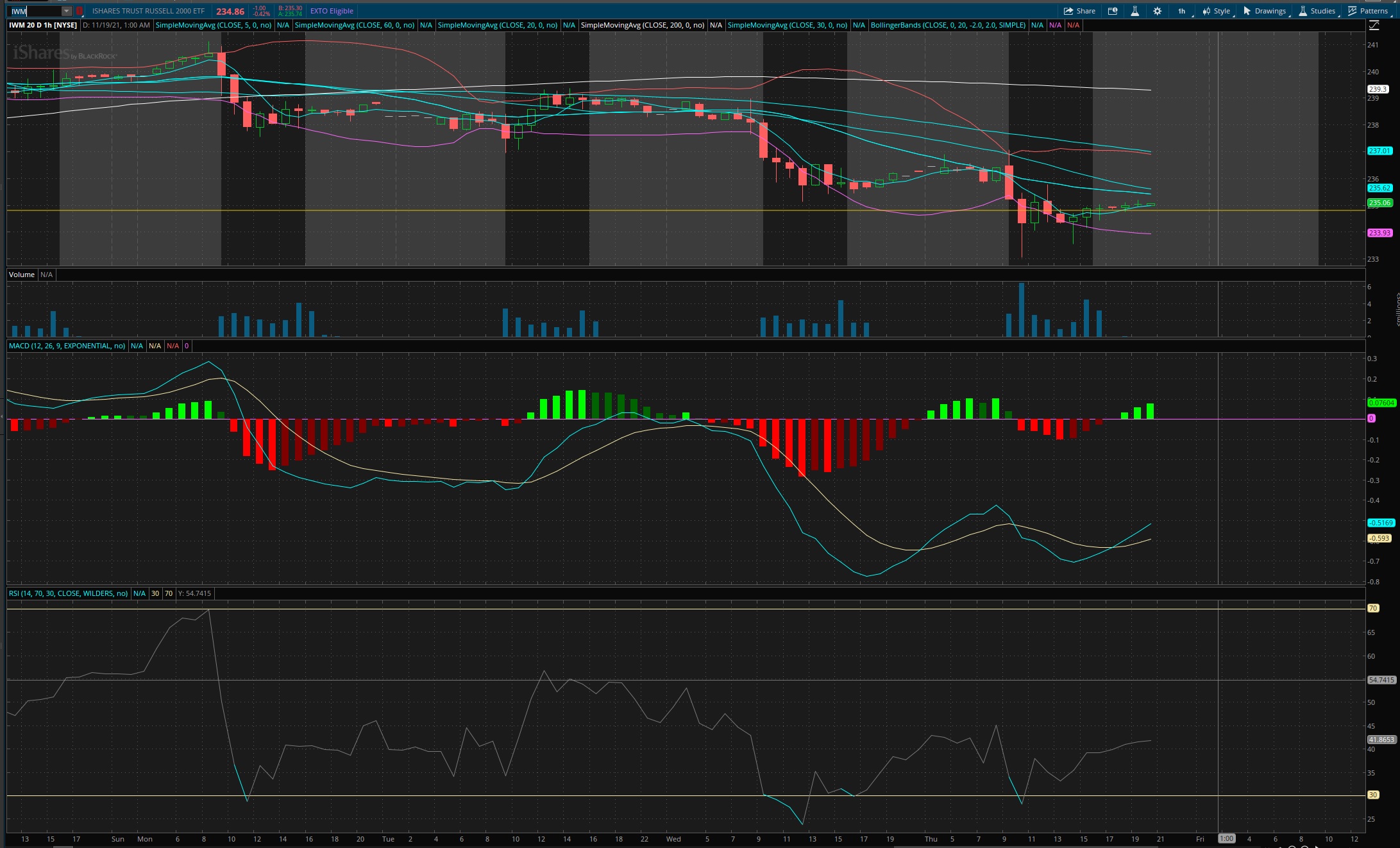Click the MACD (12, 26, 9, EXPONENTIAL) study label
Image resolution: width=1400 pixels, height=848 pixels.
click(67, 346)
